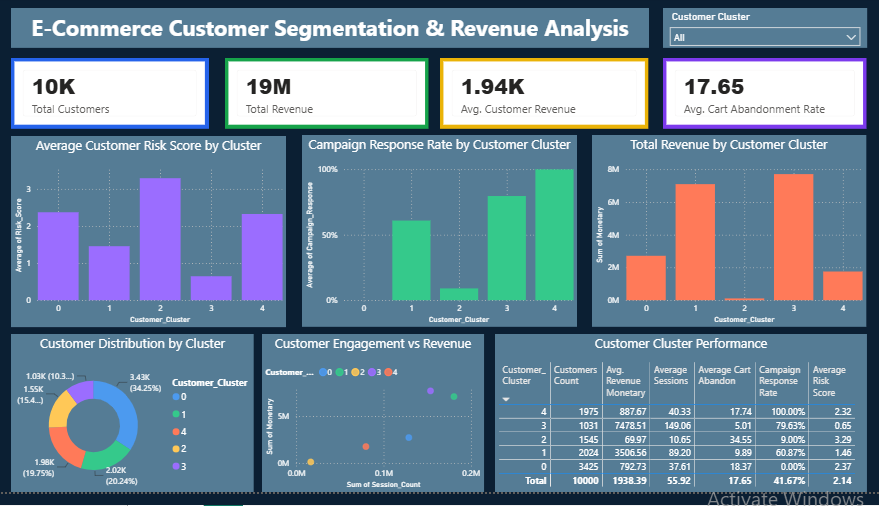Screen dimensions: 879x506
Task: Click the blue scatter point in Engagement chart
Action: (x=409, y=438)
